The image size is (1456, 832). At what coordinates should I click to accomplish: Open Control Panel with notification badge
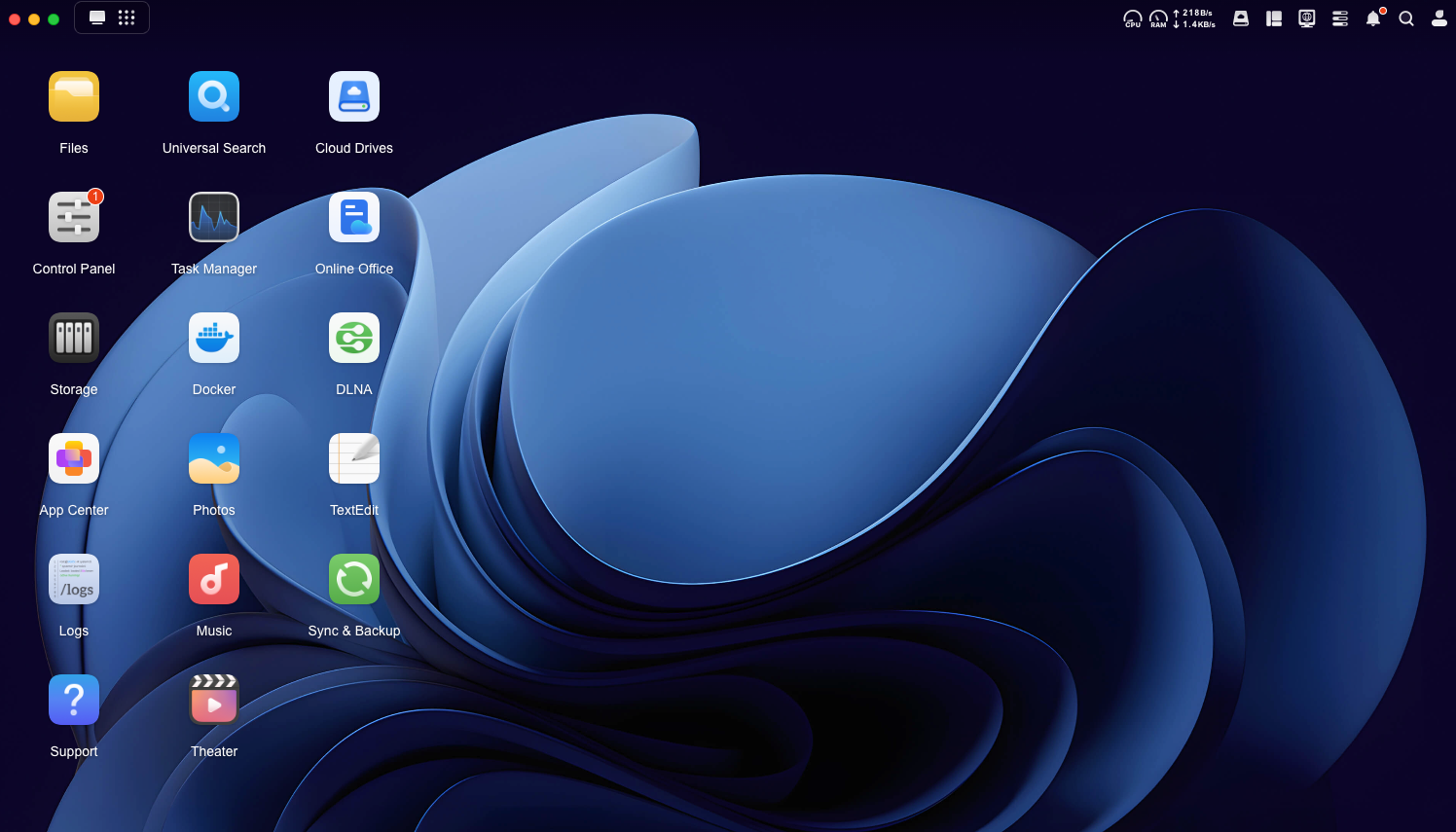click(x=74, y=218)
